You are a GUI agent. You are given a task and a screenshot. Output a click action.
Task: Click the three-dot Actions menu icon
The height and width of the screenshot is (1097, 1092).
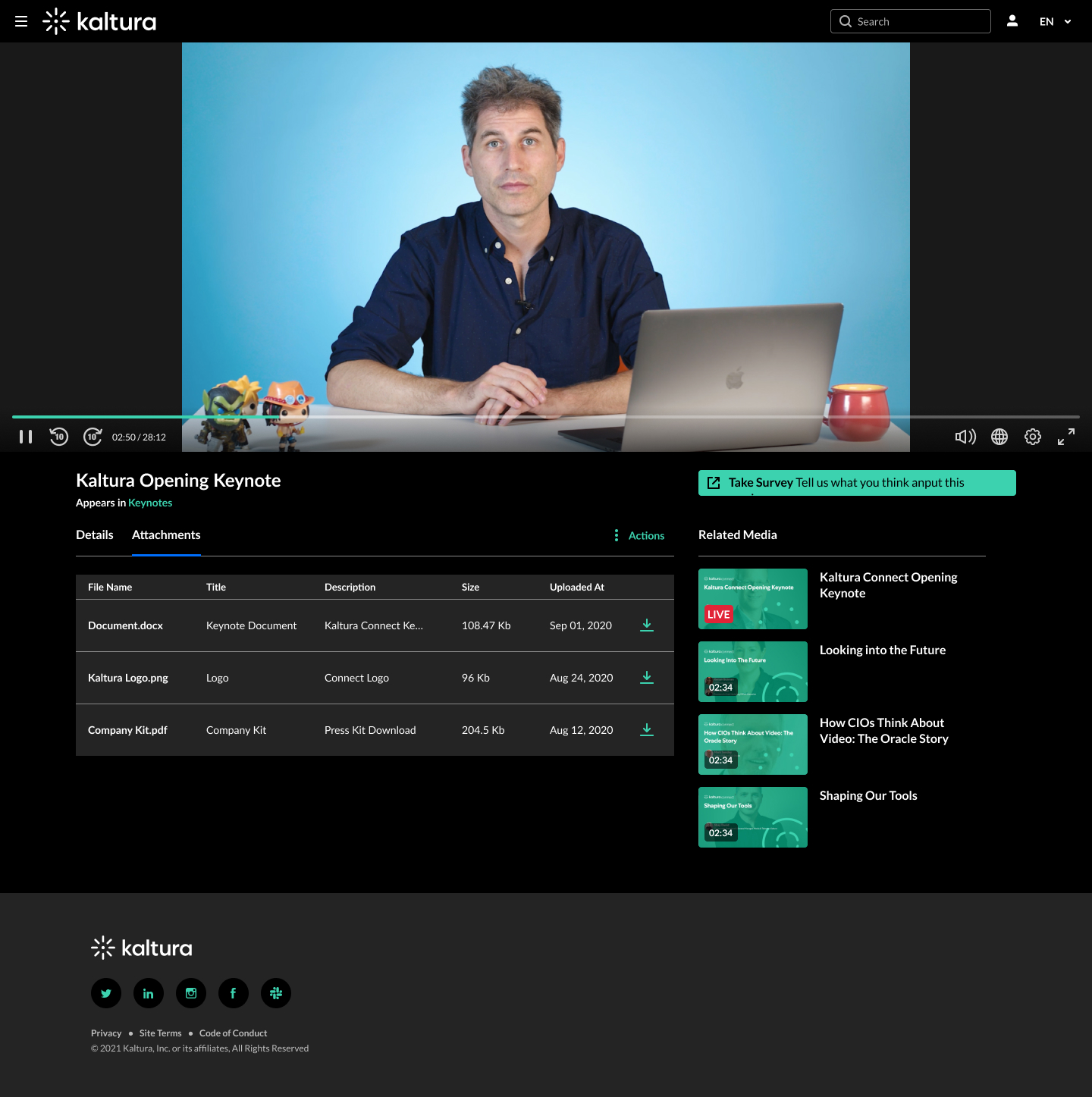(617, 535)
